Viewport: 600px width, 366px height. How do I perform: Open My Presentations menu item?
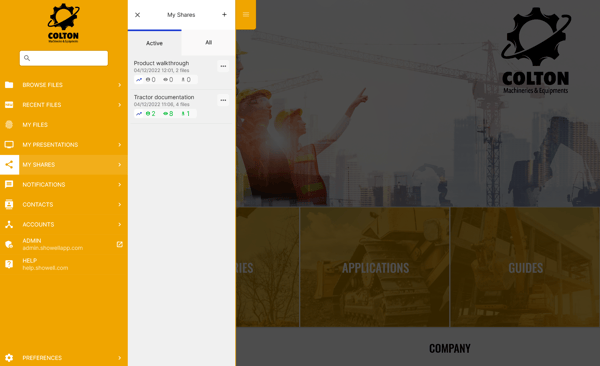[x=64, y=144]
